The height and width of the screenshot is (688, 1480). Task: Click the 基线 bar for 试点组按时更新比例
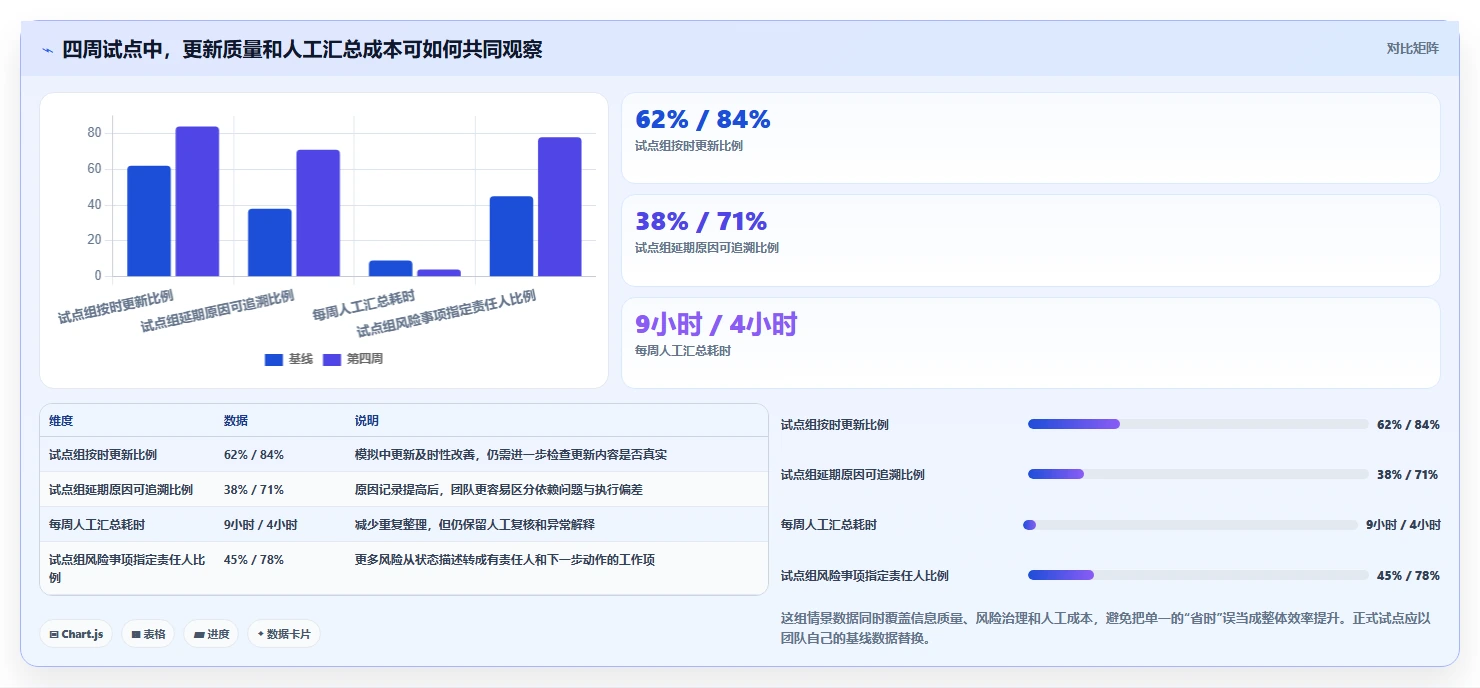149,221
